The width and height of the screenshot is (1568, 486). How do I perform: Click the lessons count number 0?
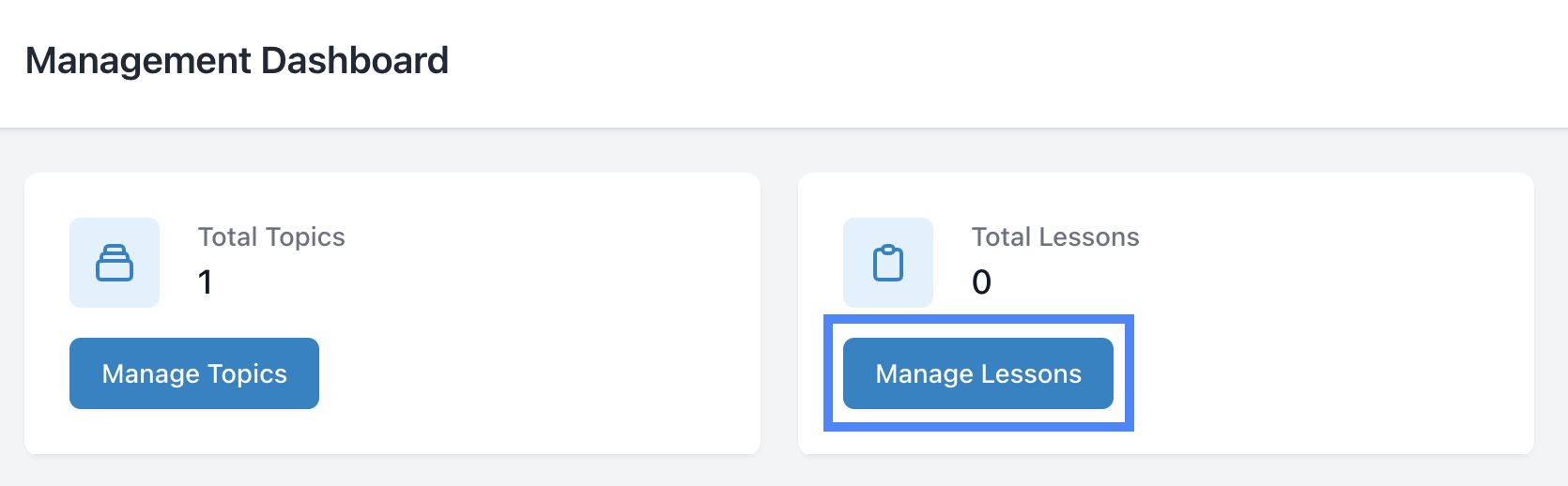981,282
